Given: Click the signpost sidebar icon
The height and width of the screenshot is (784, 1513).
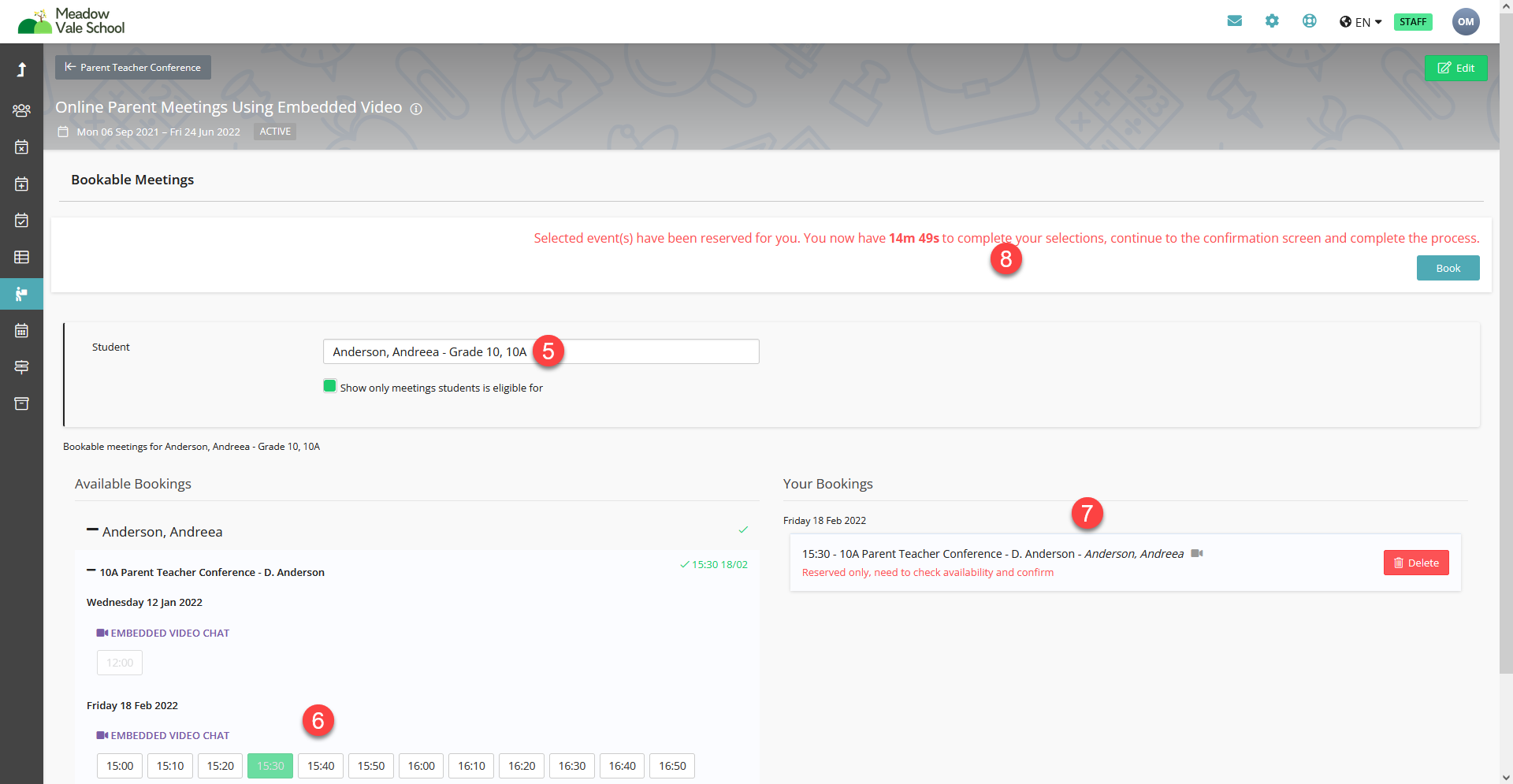Looking at the screenshot, I should pyautogui.click(x=21, y=367).
